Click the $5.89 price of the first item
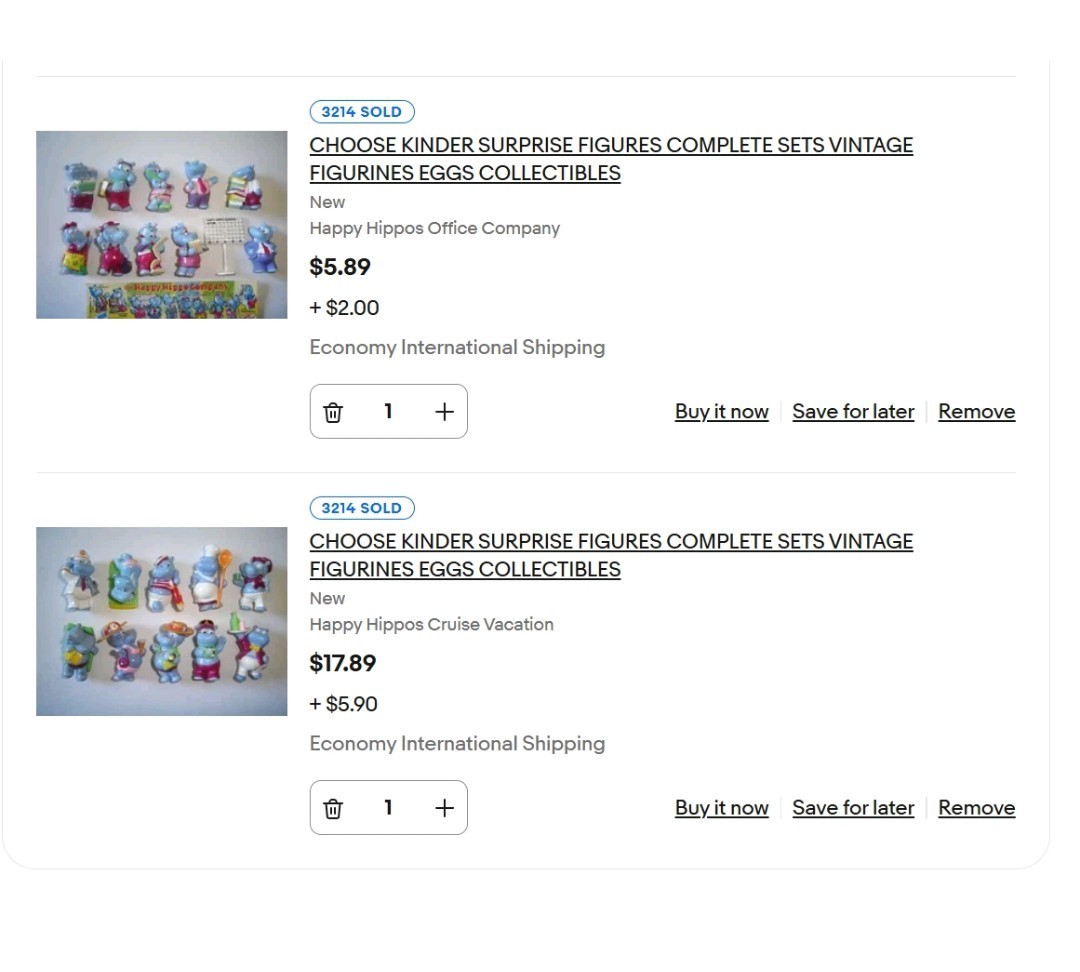This screenshot has height=972, width=1080. tap(340, 267)
